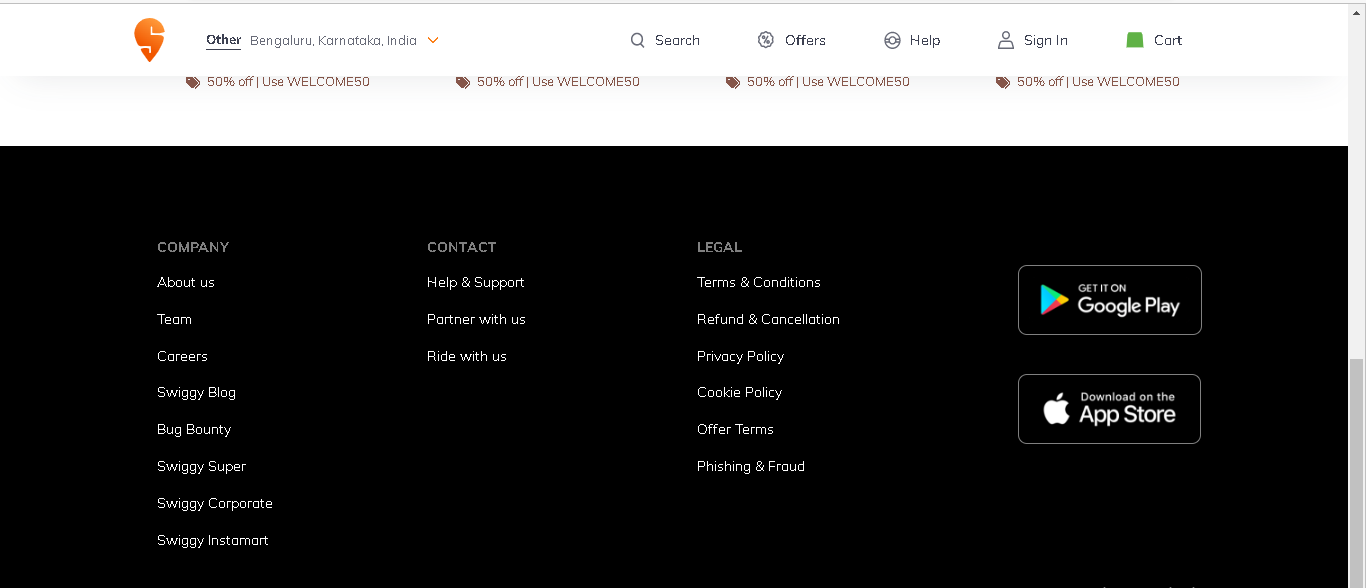Click the rightmost coupon tag icon
The image size is (1366, 588).
tap(1003, 81)
